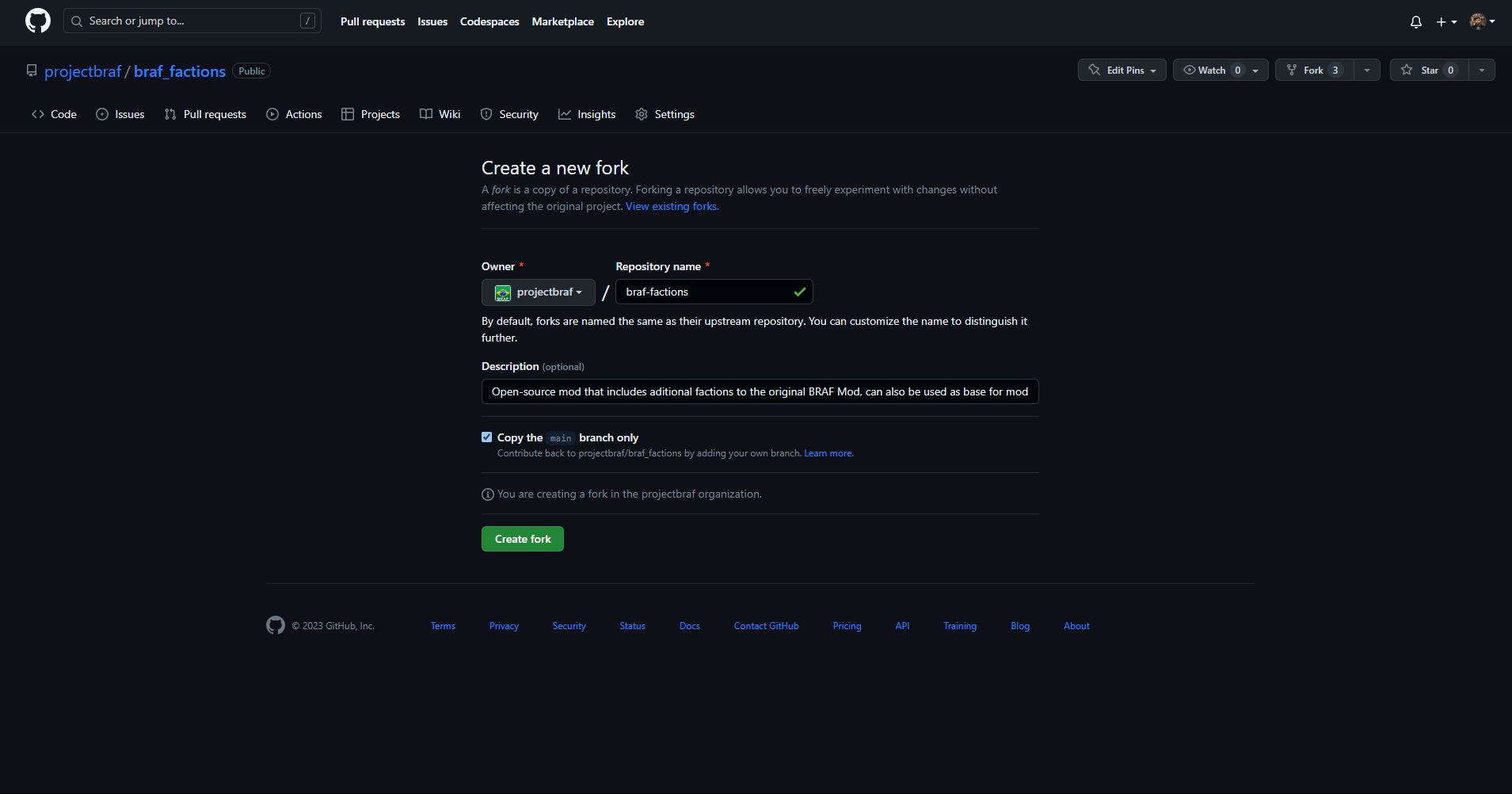Click the Issues tab circle icon

tap(102, 114)
